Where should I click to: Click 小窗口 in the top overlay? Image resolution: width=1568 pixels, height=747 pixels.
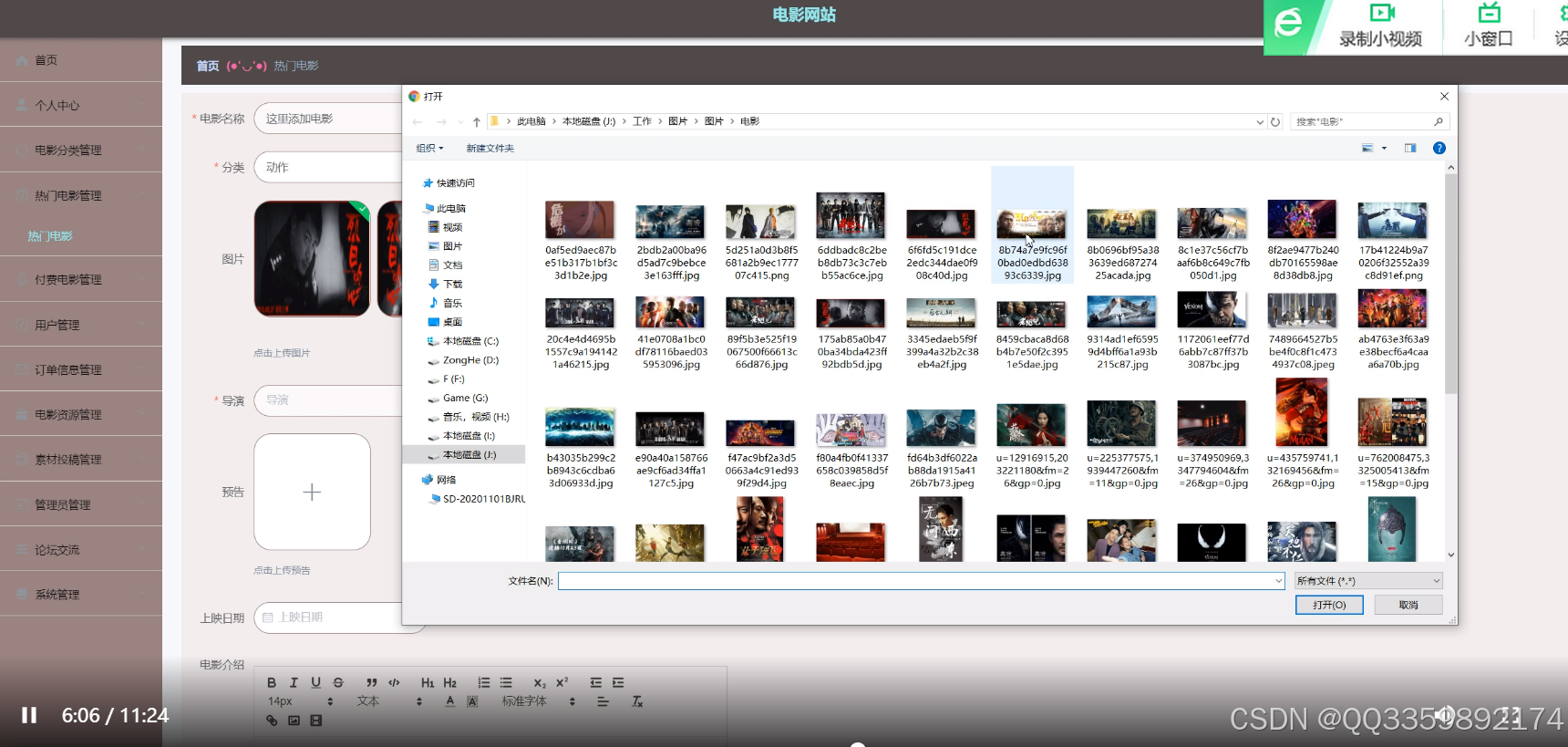click(1488, 26)
